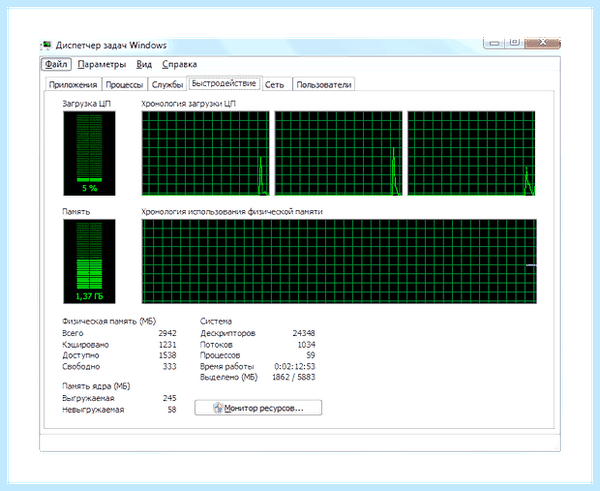Click the Монитор ресурсов button
The width and height of the screenshot is (600, 491).
click(258, 408)
